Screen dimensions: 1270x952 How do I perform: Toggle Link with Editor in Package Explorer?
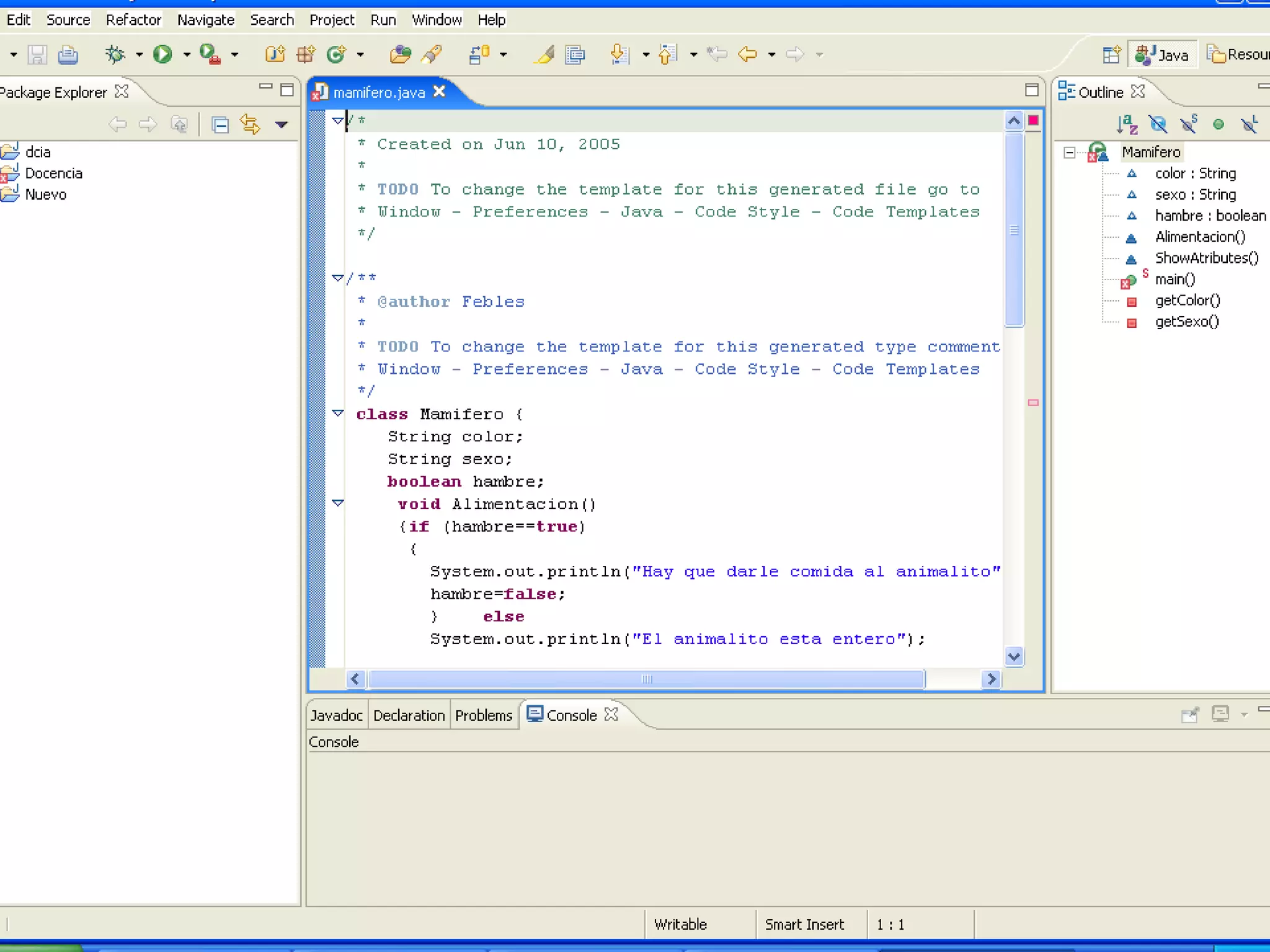click(x=250, y=125)
